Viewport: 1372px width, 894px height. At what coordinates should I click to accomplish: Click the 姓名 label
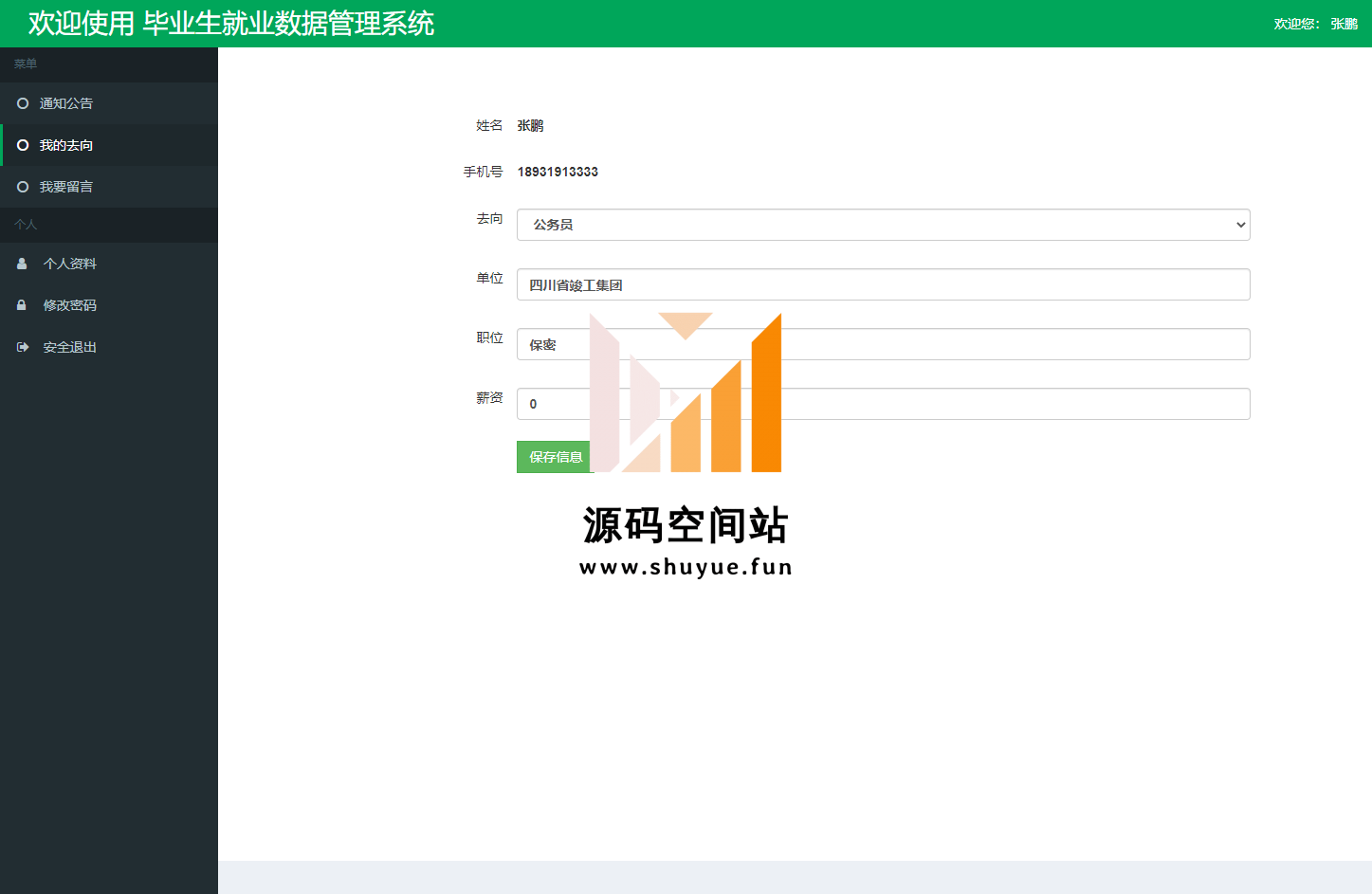(489, 125)
